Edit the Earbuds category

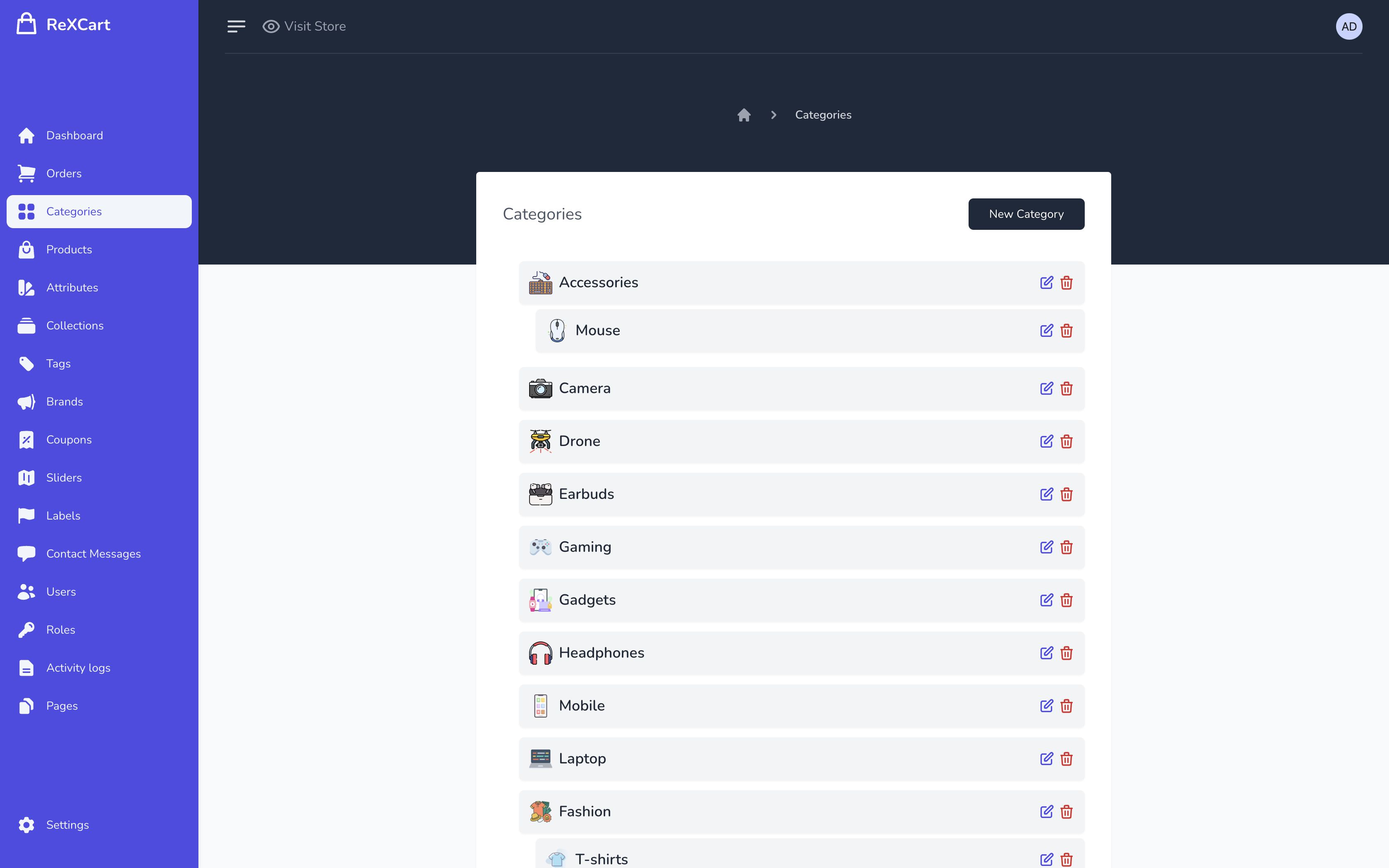(x=1046, y=494)
